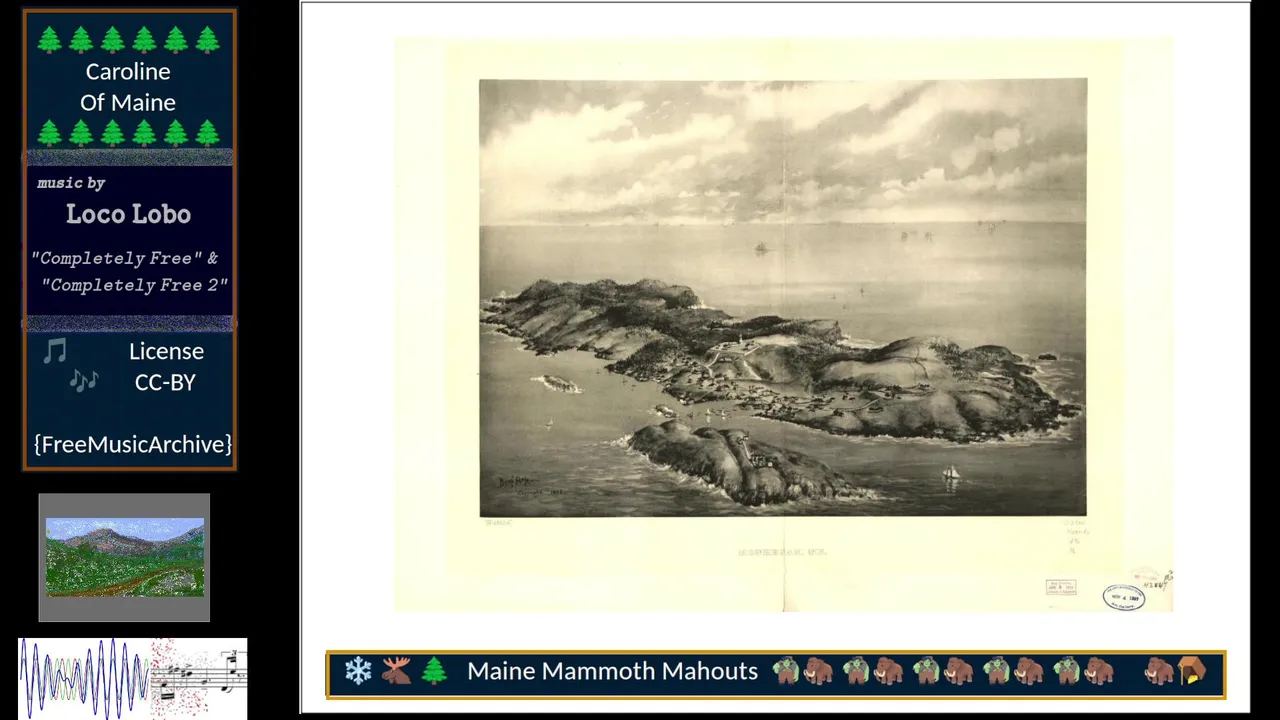The height and width of the screenshot is (720, 1280).
Task: Click the oval library stamp on the map
Action: coord(1124,597)
